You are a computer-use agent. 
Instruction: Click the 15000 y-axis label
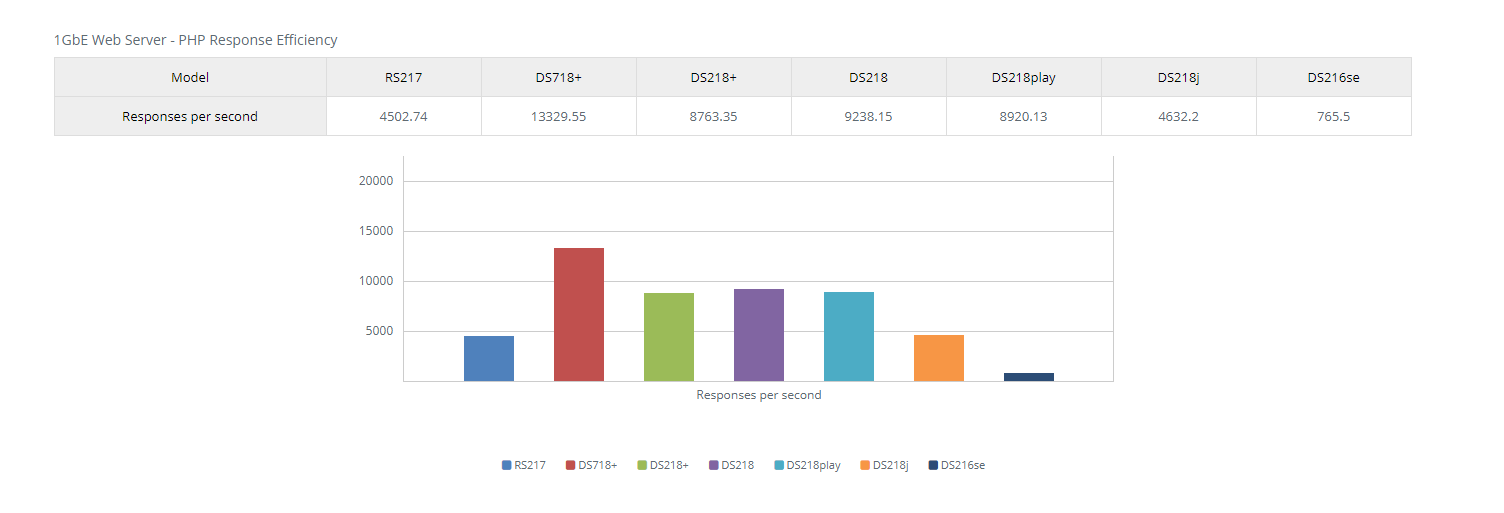pos(376,231)
